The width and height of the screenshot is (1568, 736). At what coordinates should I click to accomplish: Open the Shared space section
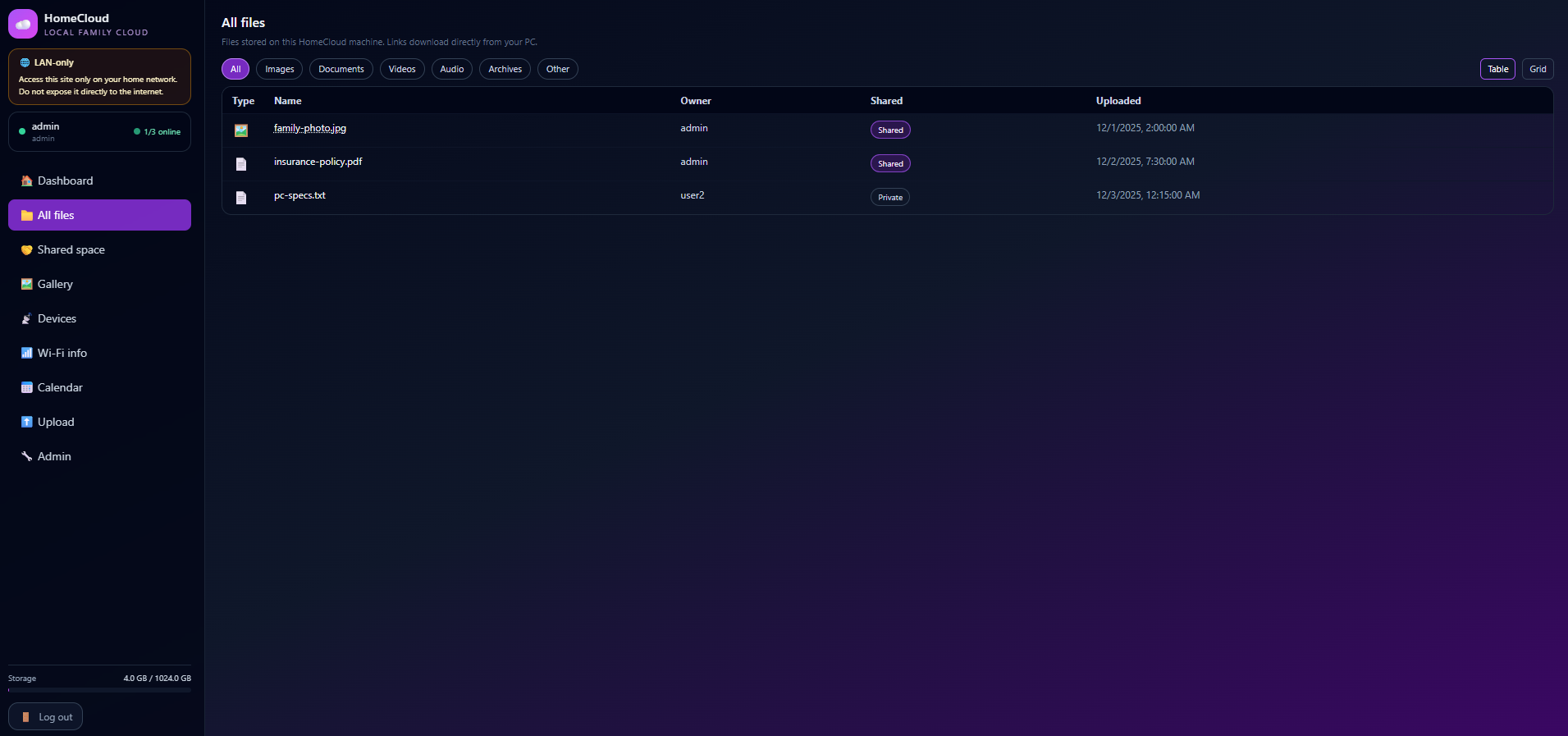point(71,249)
